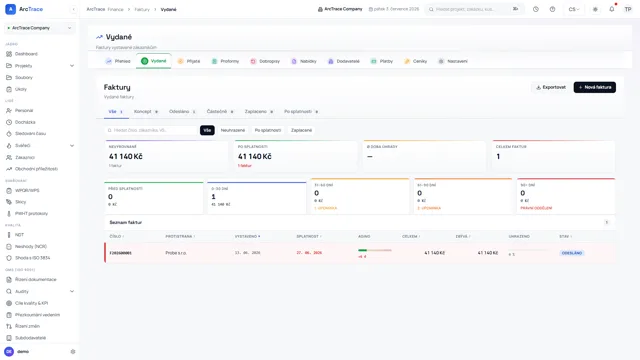Open the help question mark icon
The height and width of the screenshot is (360, 640).
point(552,9)
